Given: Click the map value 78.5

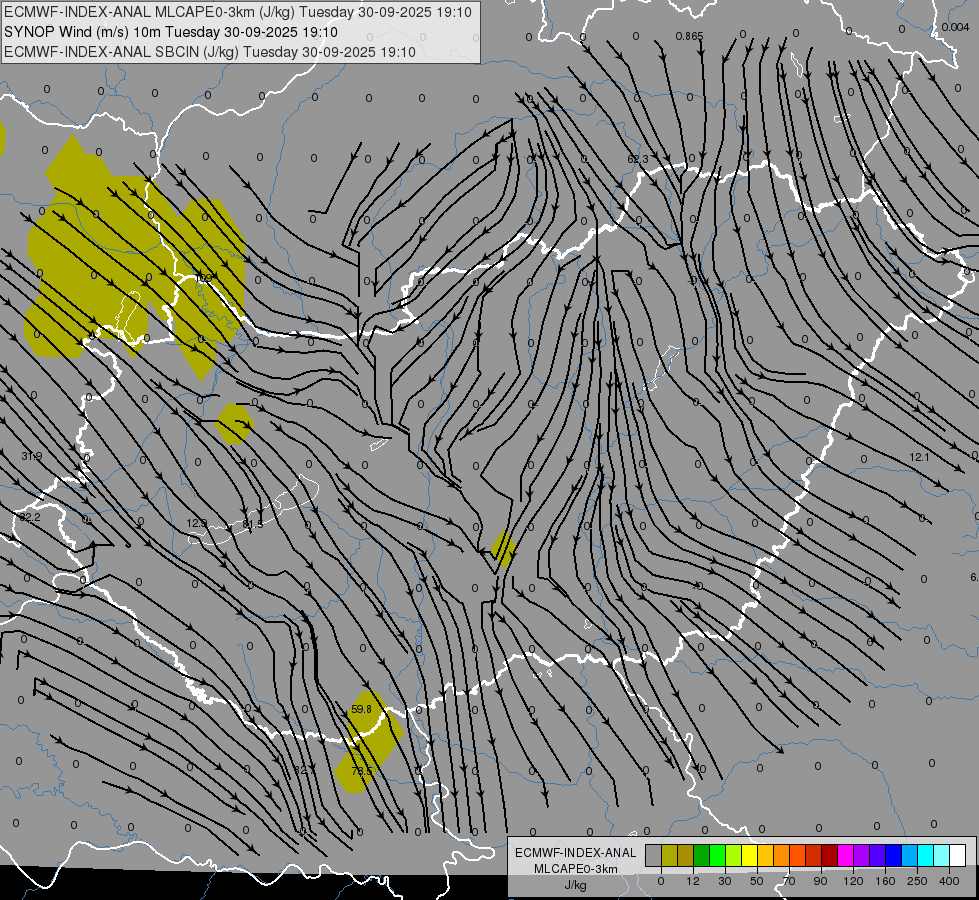Looking at the screenshot, I should [361, 771].
